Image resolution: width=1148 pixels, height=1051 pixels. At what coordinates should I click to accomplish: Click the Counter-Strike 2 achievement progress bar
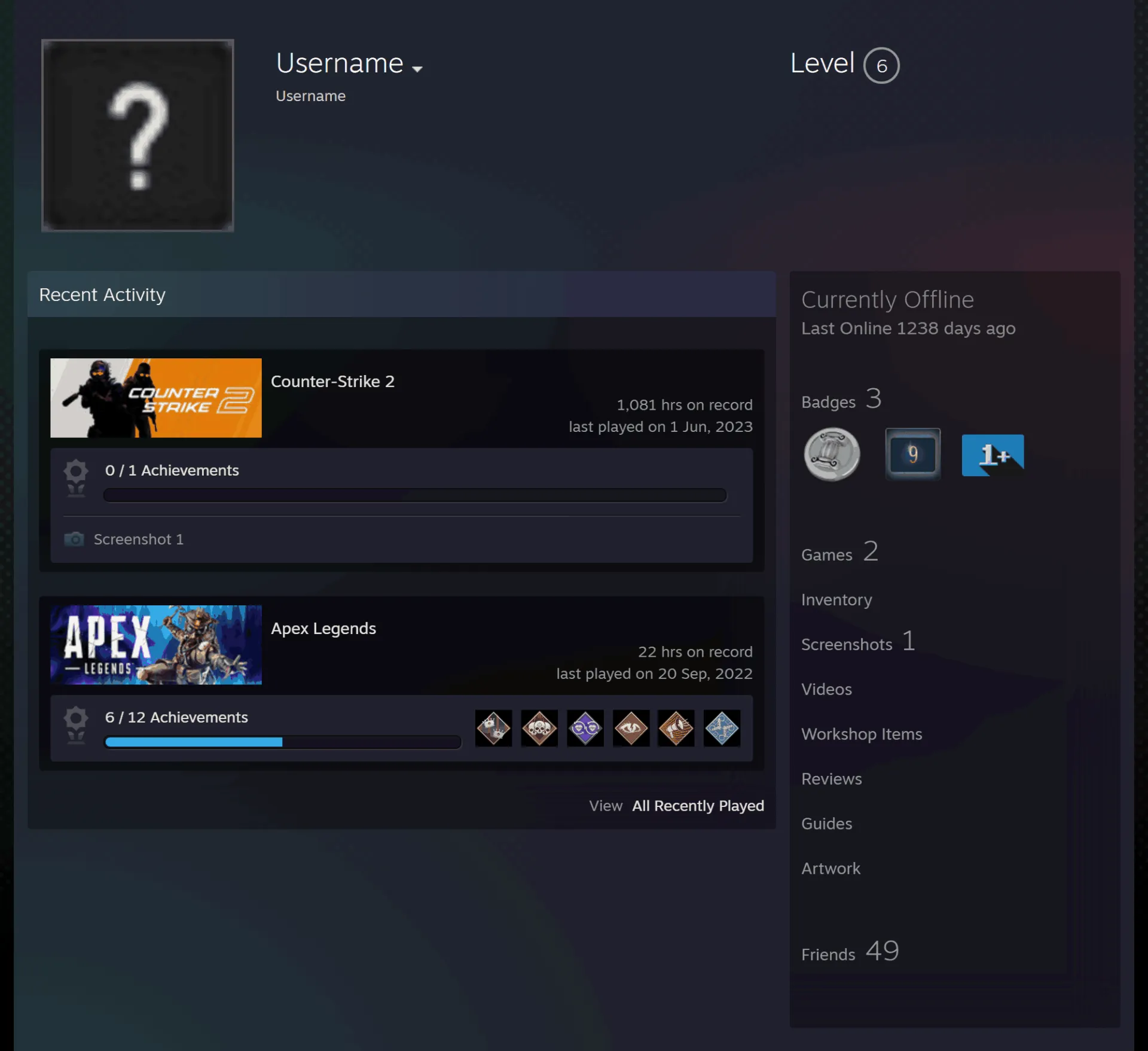[415, 495]
